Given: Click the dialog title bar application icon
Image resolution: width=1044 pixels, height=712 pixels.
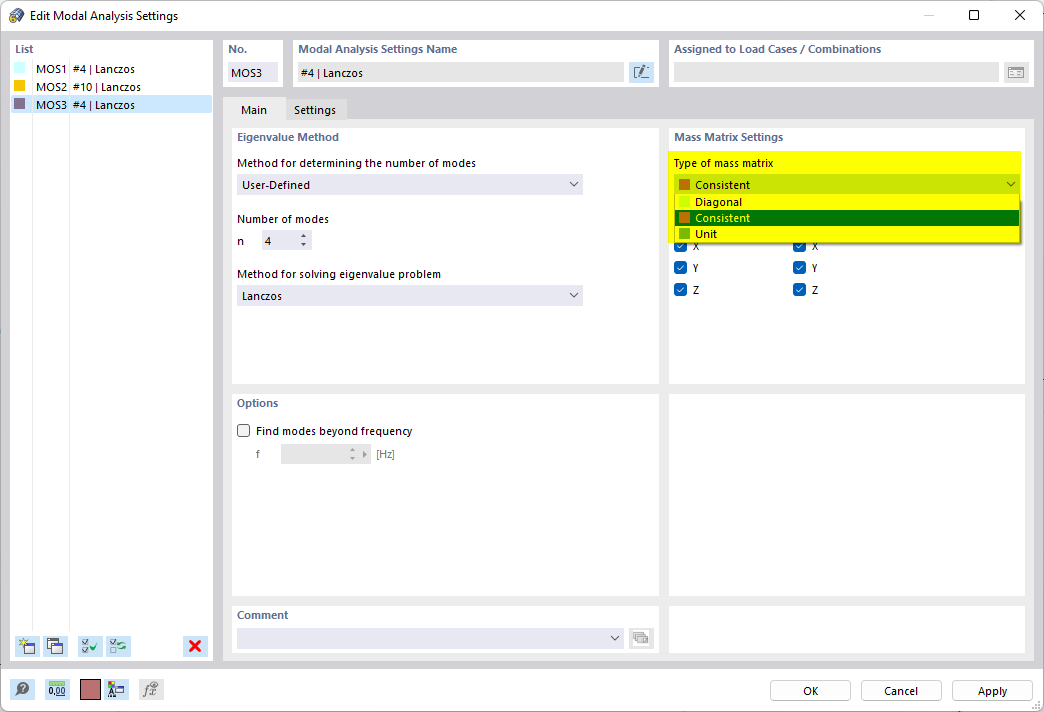Looking at the screenshot, I should pos(17,15).
